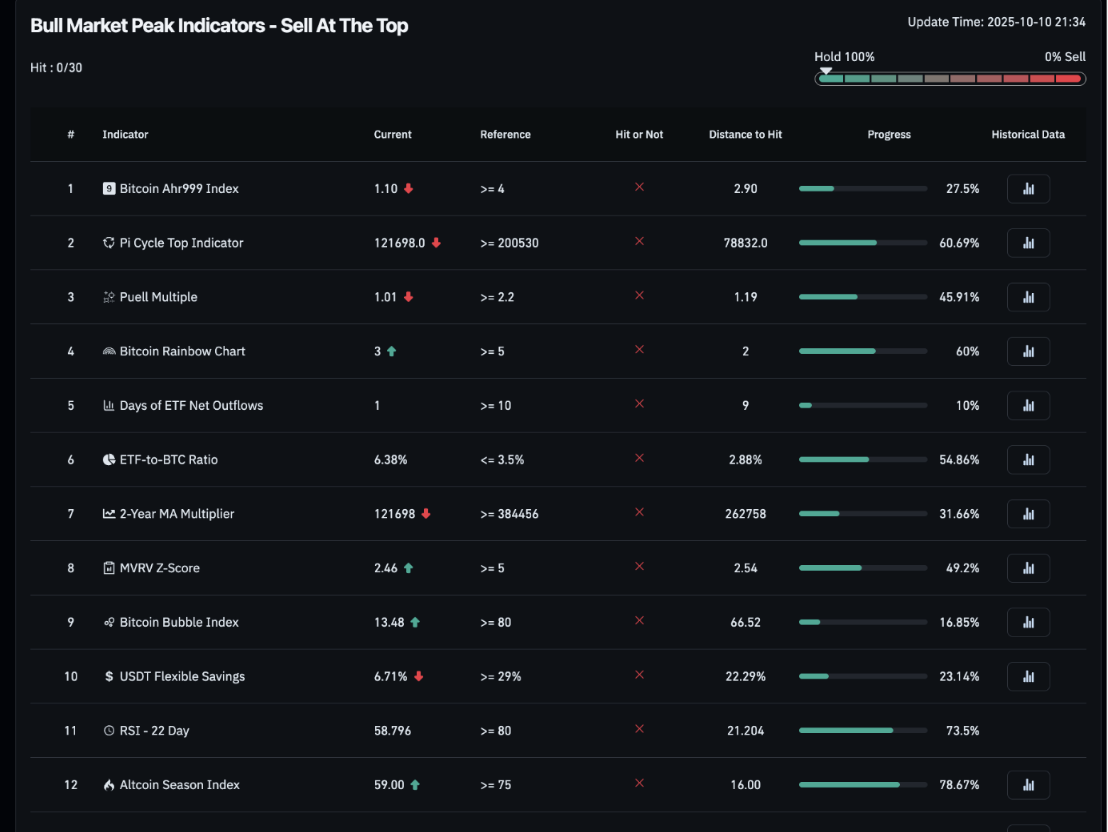Click the Hit or Not column header
Image resolution: width=1108 pixels, height=832 pixels.
tap(639, 135)
